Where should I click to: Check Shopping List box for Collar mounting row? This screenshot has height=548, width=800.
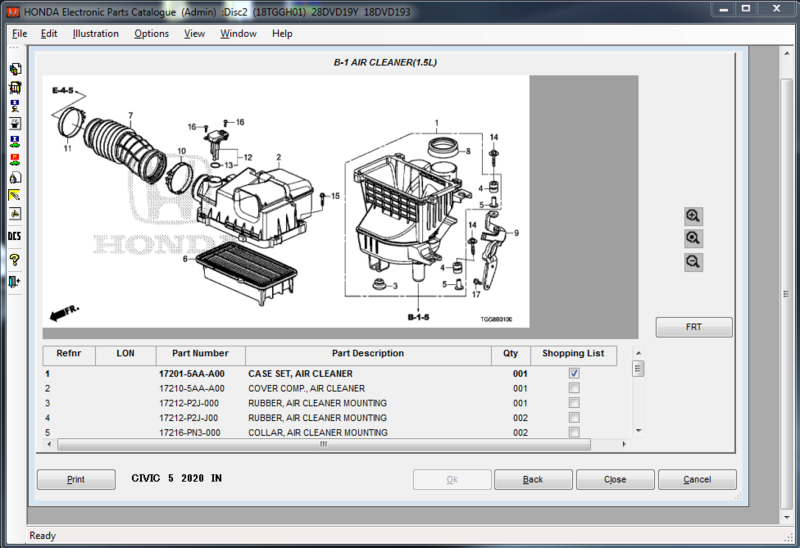tap(573, 432)
